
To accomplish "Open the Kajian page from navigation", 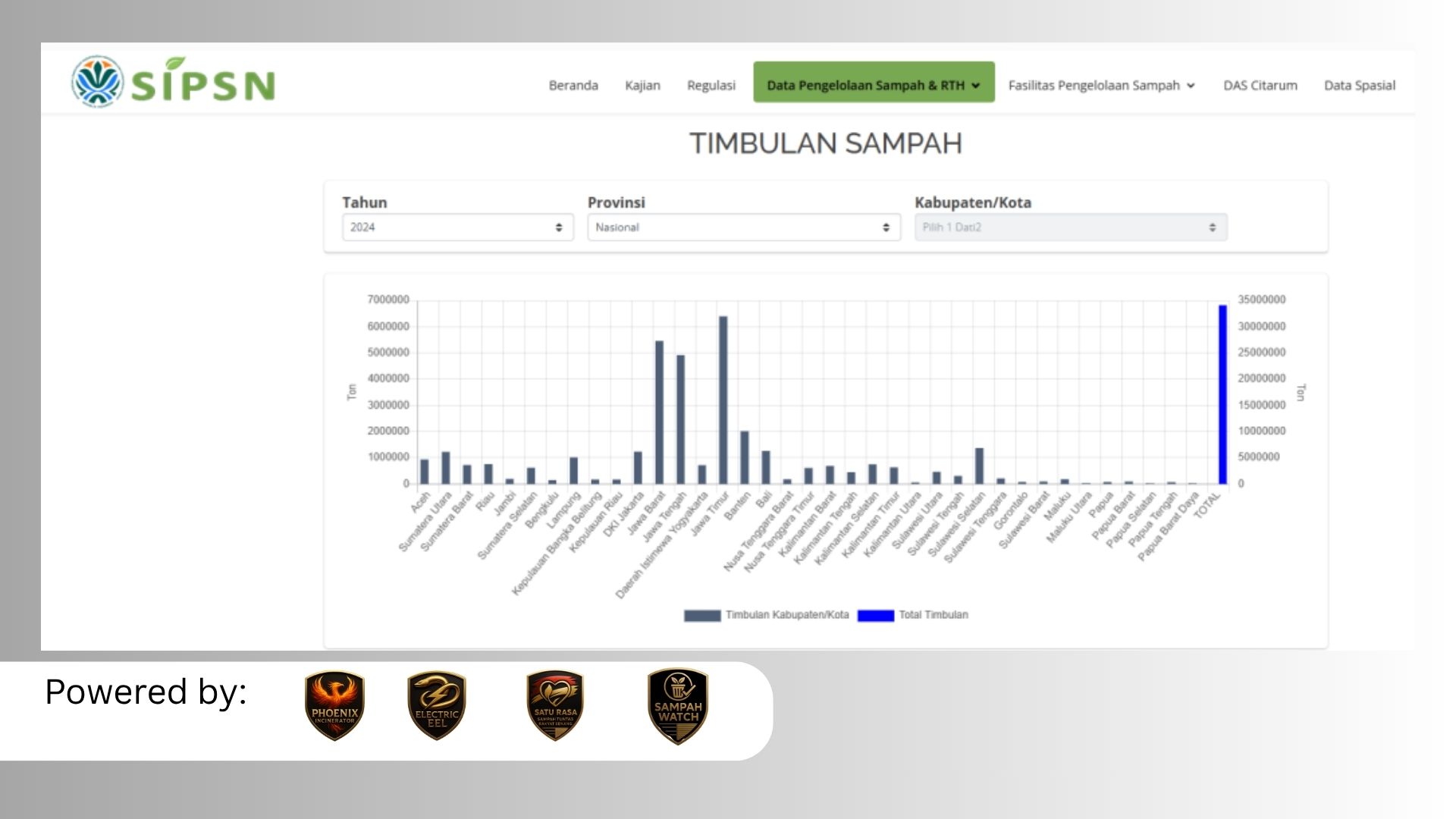I will tap(642, 85).
